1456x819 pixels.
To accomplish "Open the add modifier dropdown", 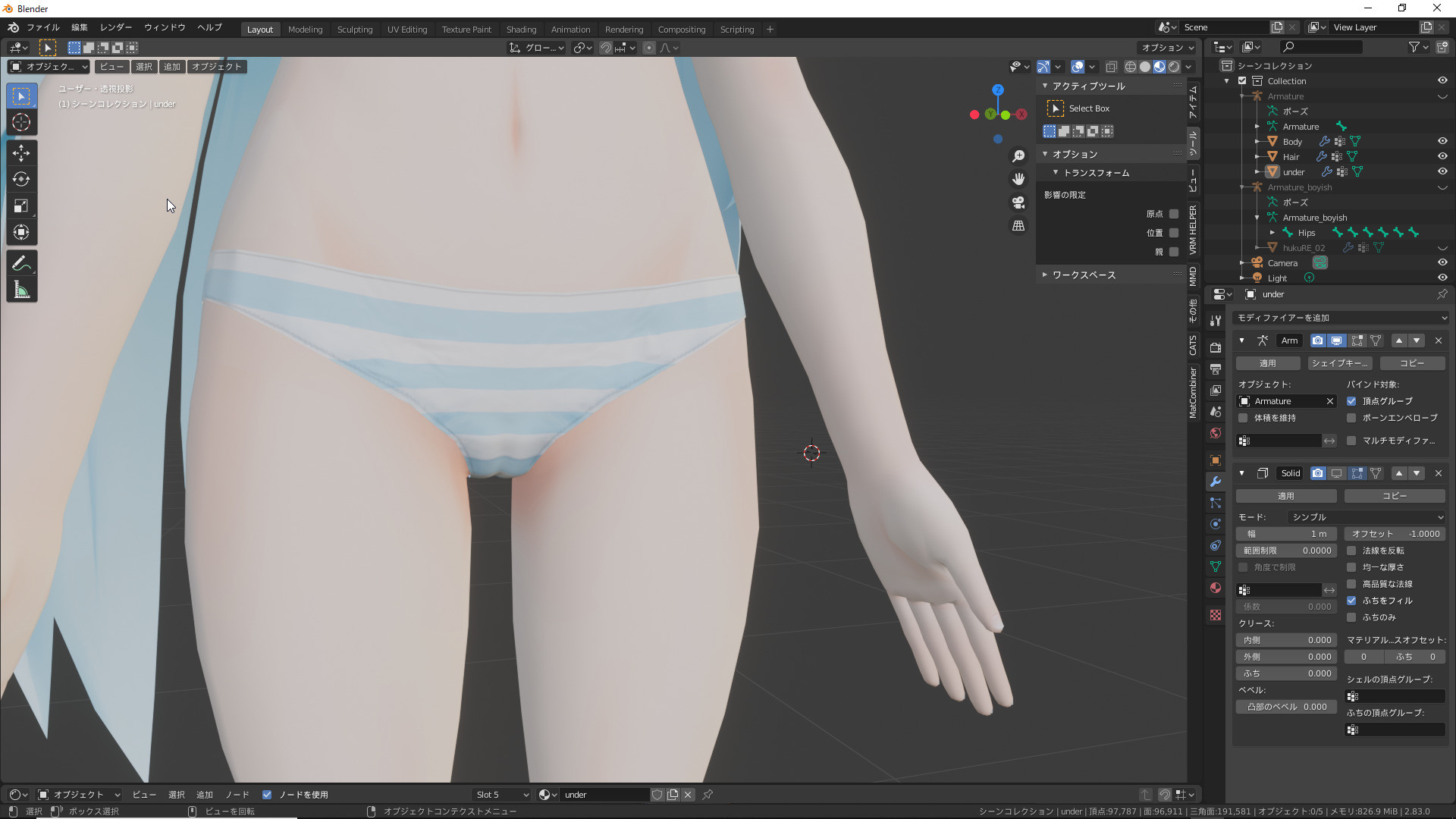I will point(1340,318).
